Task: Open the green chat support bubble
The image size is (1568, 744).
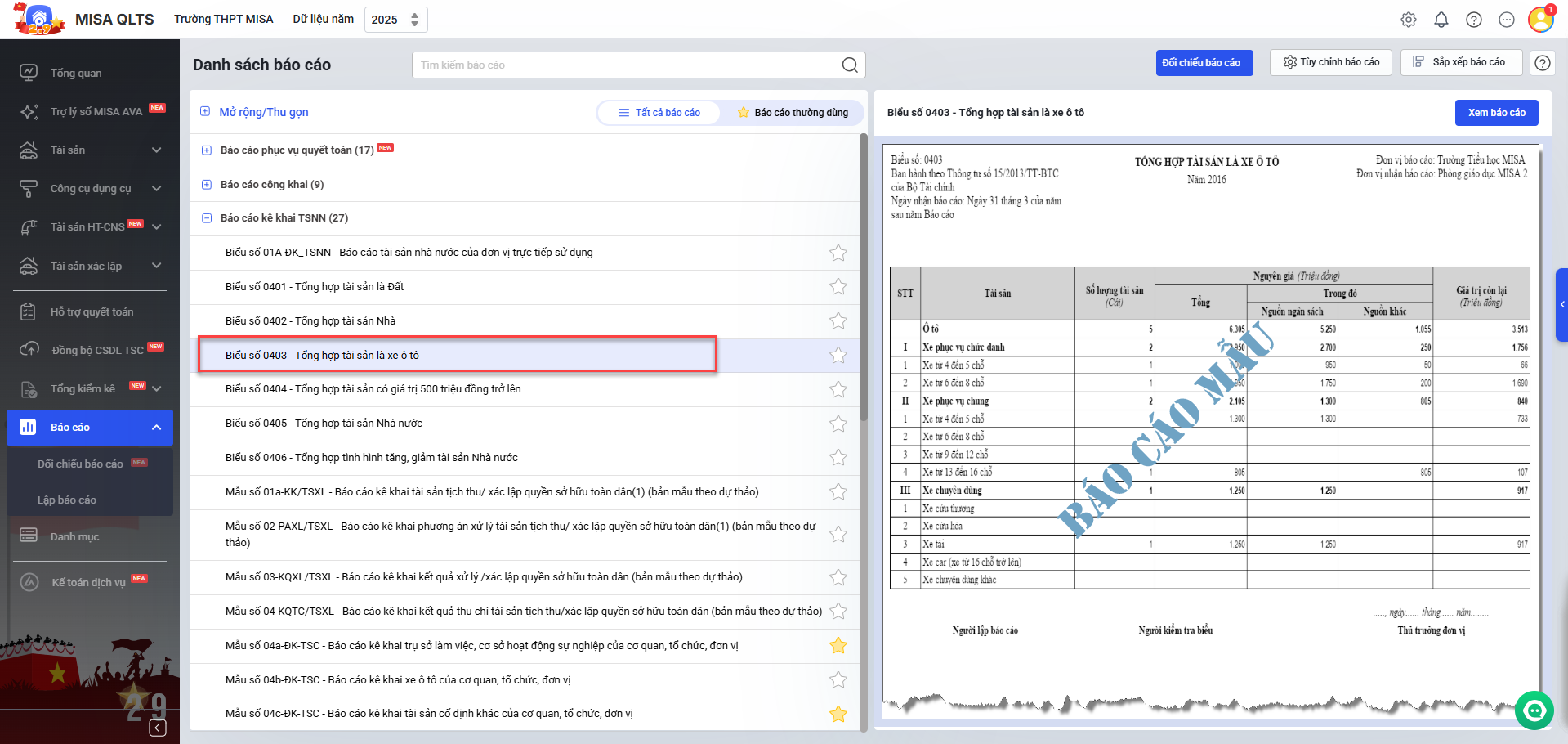Action: (1534, 710)
